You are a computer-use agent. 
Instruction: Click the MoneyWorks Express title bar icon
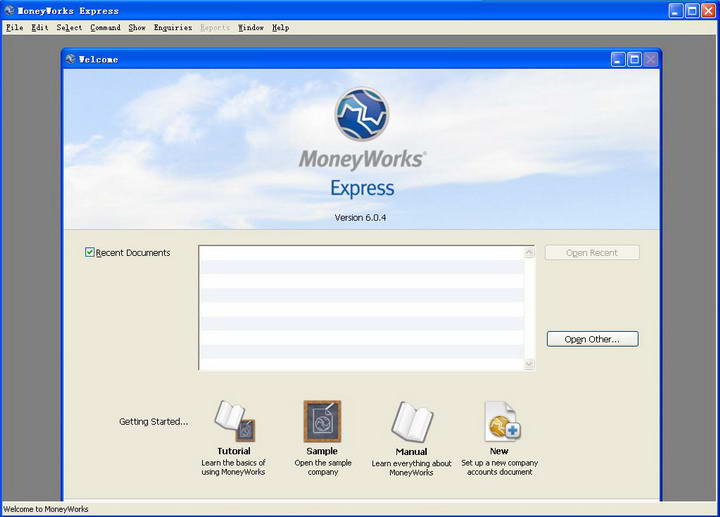(9, 10)
